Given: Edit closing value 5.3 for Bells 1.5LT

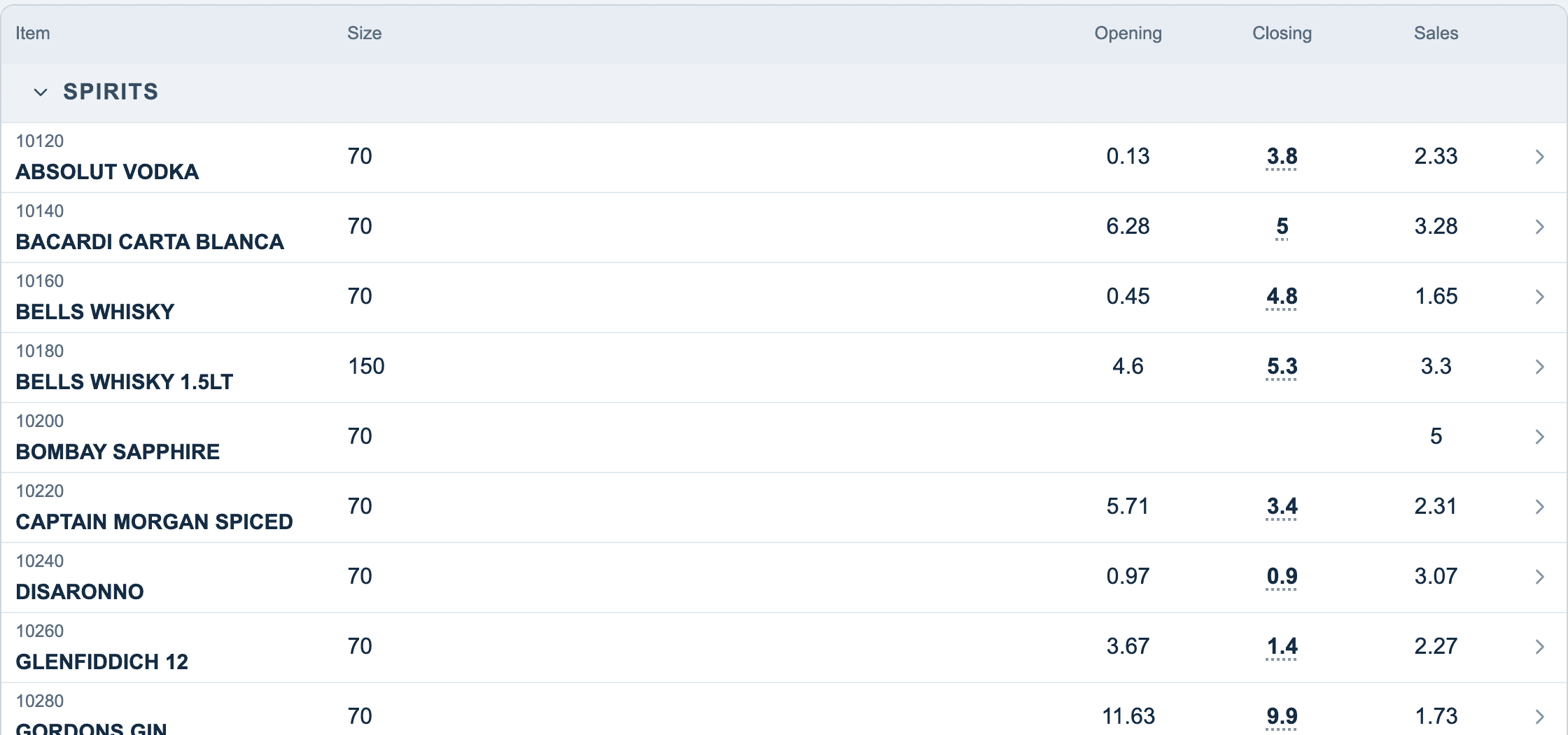Looking at the screenshot, I should click(1282, 367).
